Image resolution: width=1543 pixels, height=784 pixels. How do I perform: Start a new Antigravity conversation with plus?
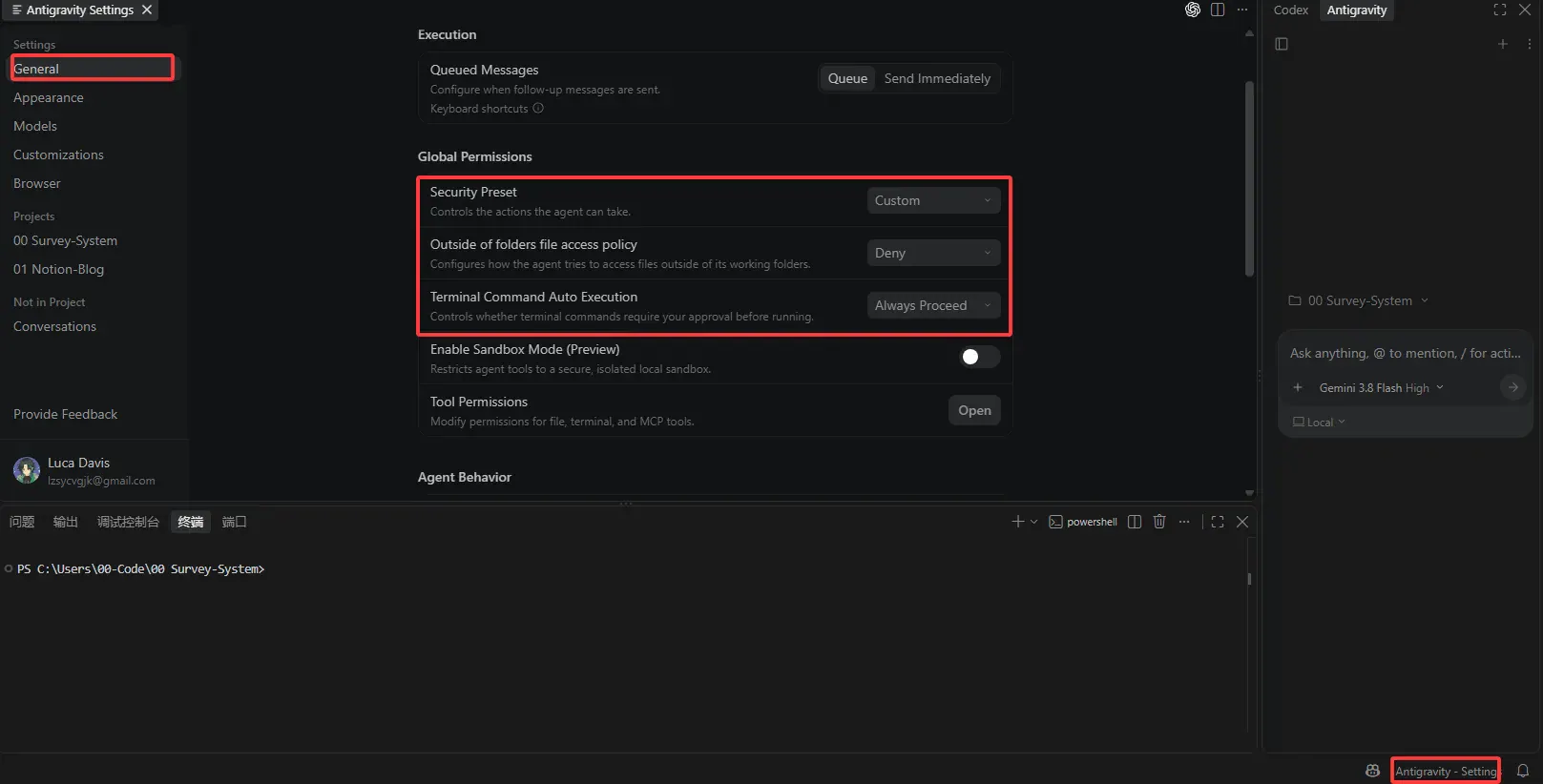pyautogui.click(x=1503, y=44)
